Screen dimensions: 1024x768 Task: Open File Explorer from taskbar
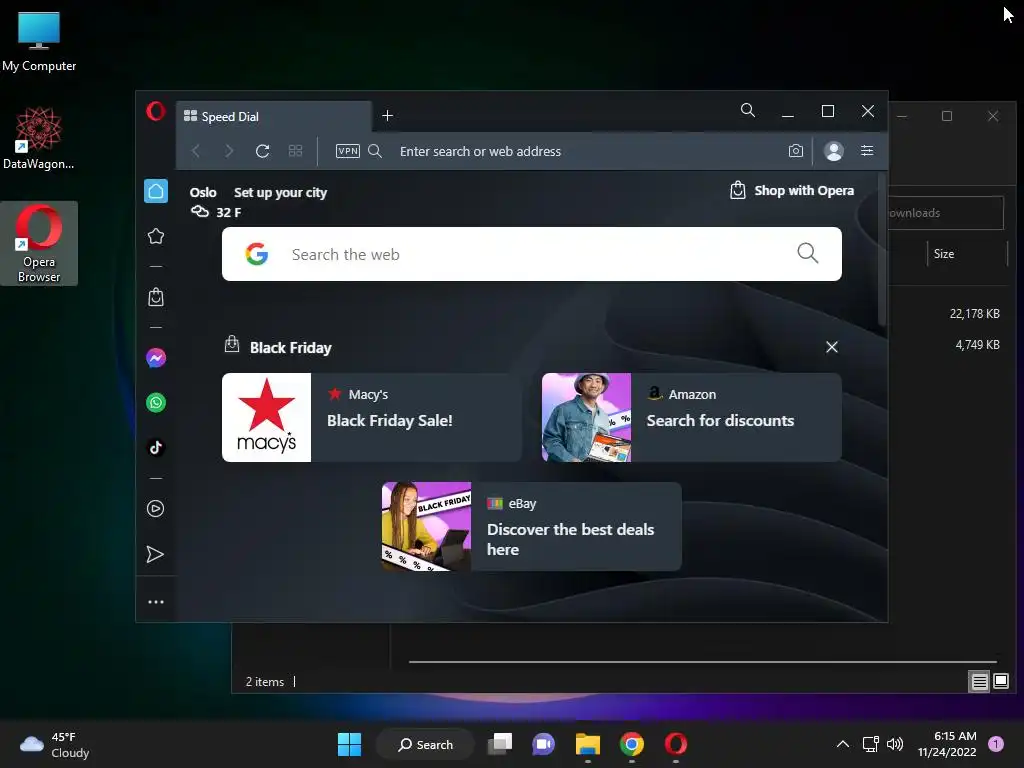[587, 744]
